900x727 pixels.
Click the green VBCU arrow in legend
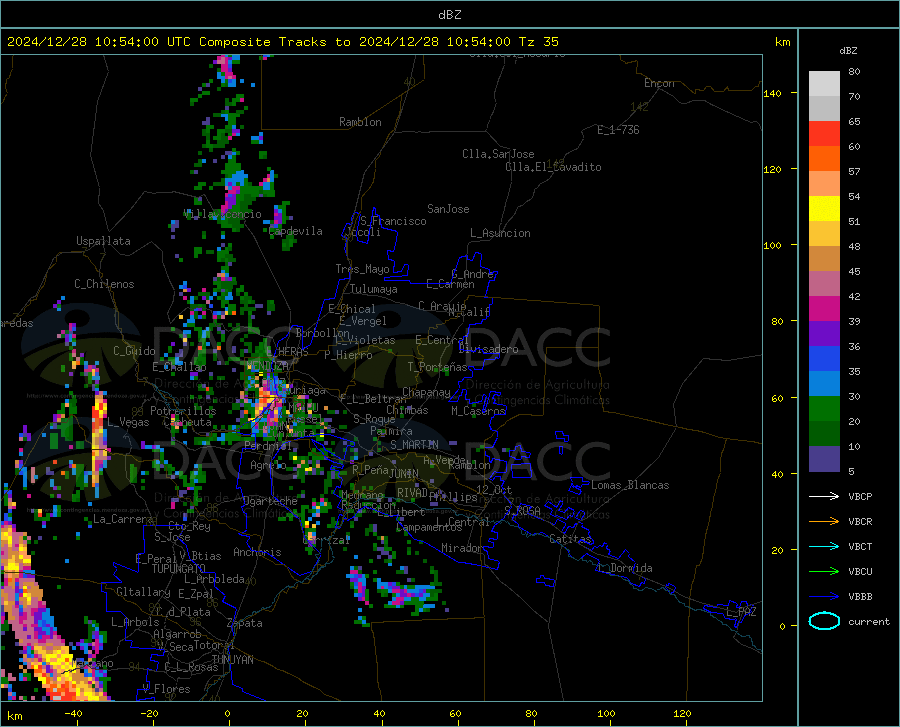(824, 572)
